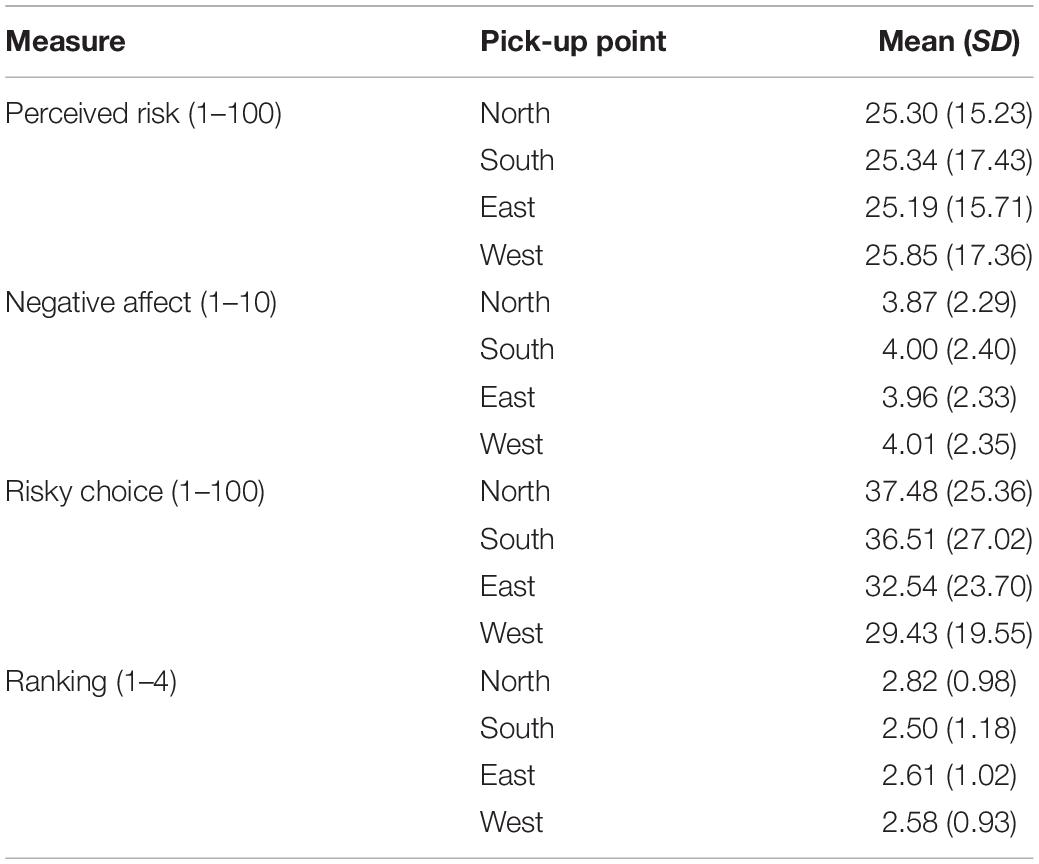Click East under Risky choice

coord(508,586)
